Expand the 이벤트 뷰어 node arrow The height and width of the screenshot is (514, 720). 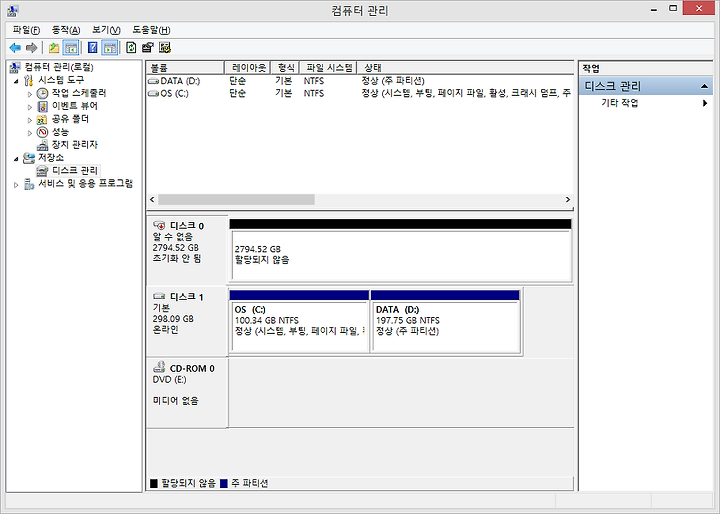tap(30, 107)
